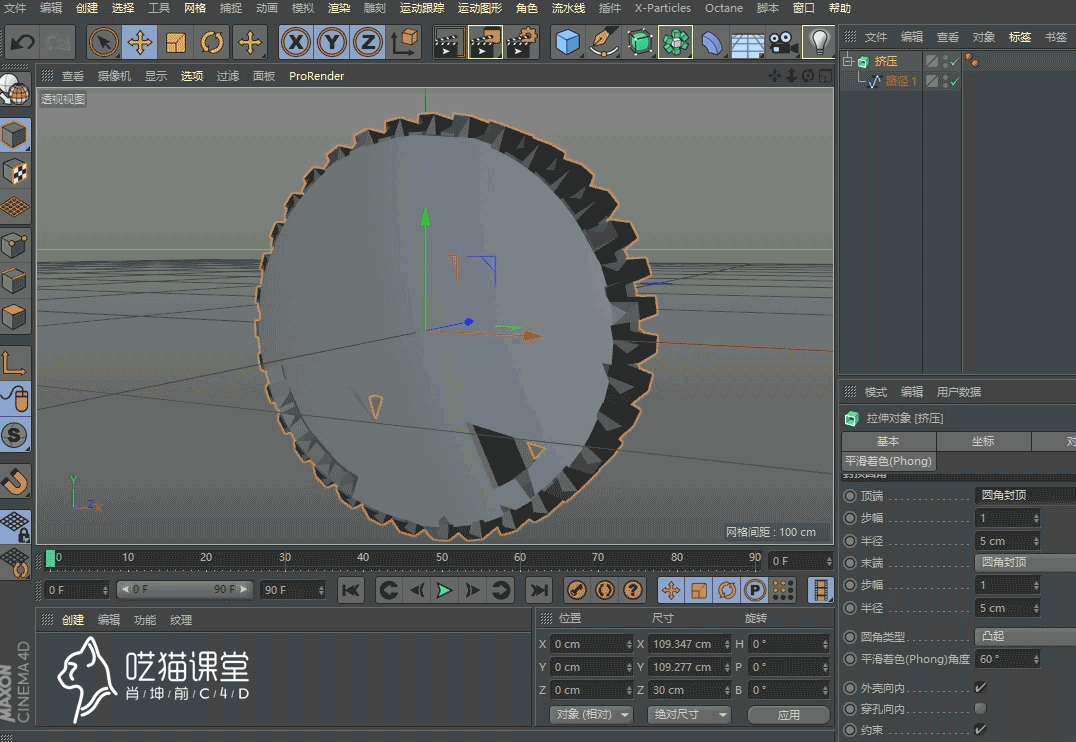
Task: Activate the Scale tool
Action: click(x=176, y=43)
